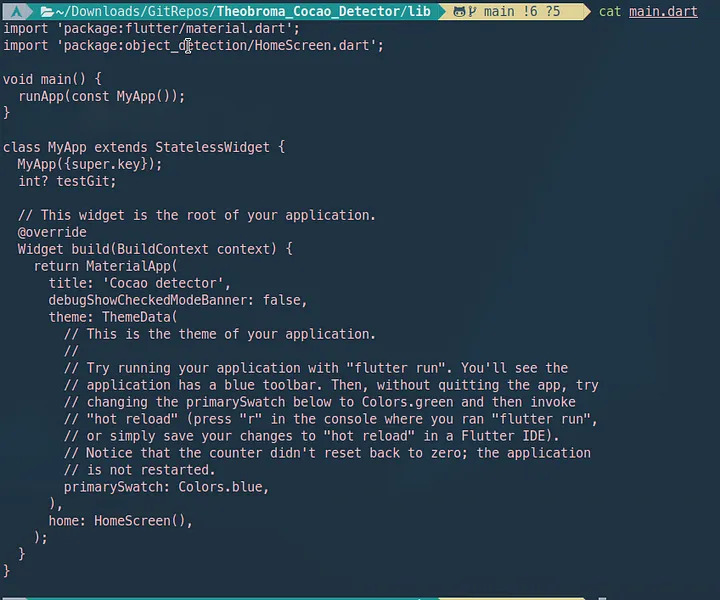Click the title 'Cocao detector' string
This screenshot has height=600, width=720.
coord(163,283)
